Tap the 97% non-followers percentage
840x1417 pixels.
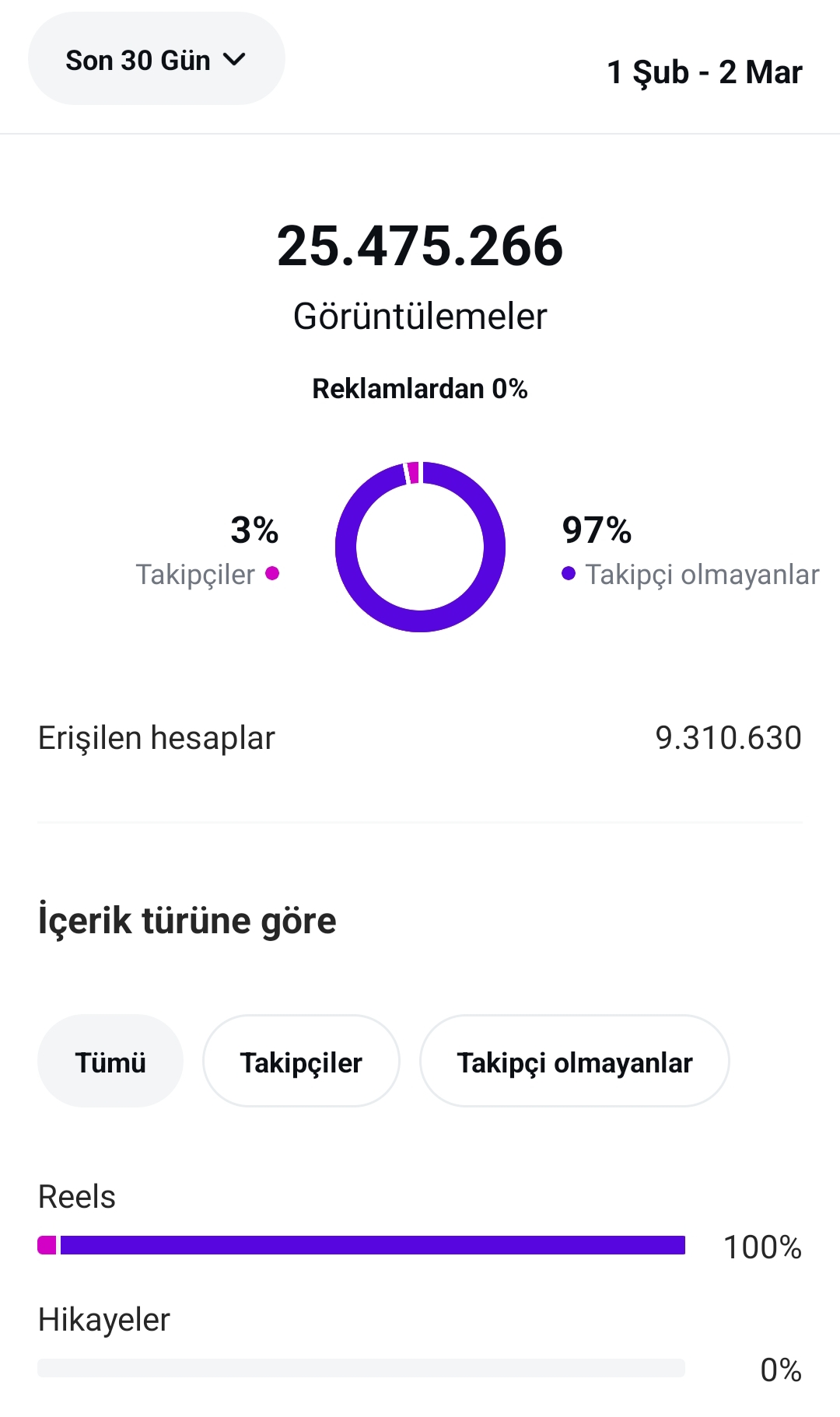pos(597,530)
